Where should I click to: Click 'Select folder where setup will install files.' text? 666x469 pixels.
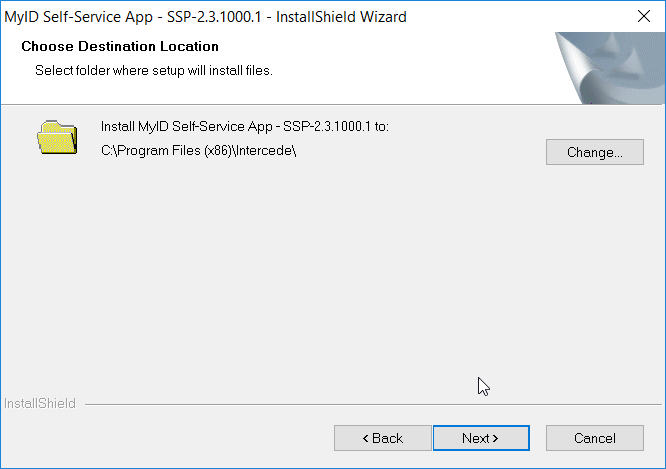click(154, 70)
